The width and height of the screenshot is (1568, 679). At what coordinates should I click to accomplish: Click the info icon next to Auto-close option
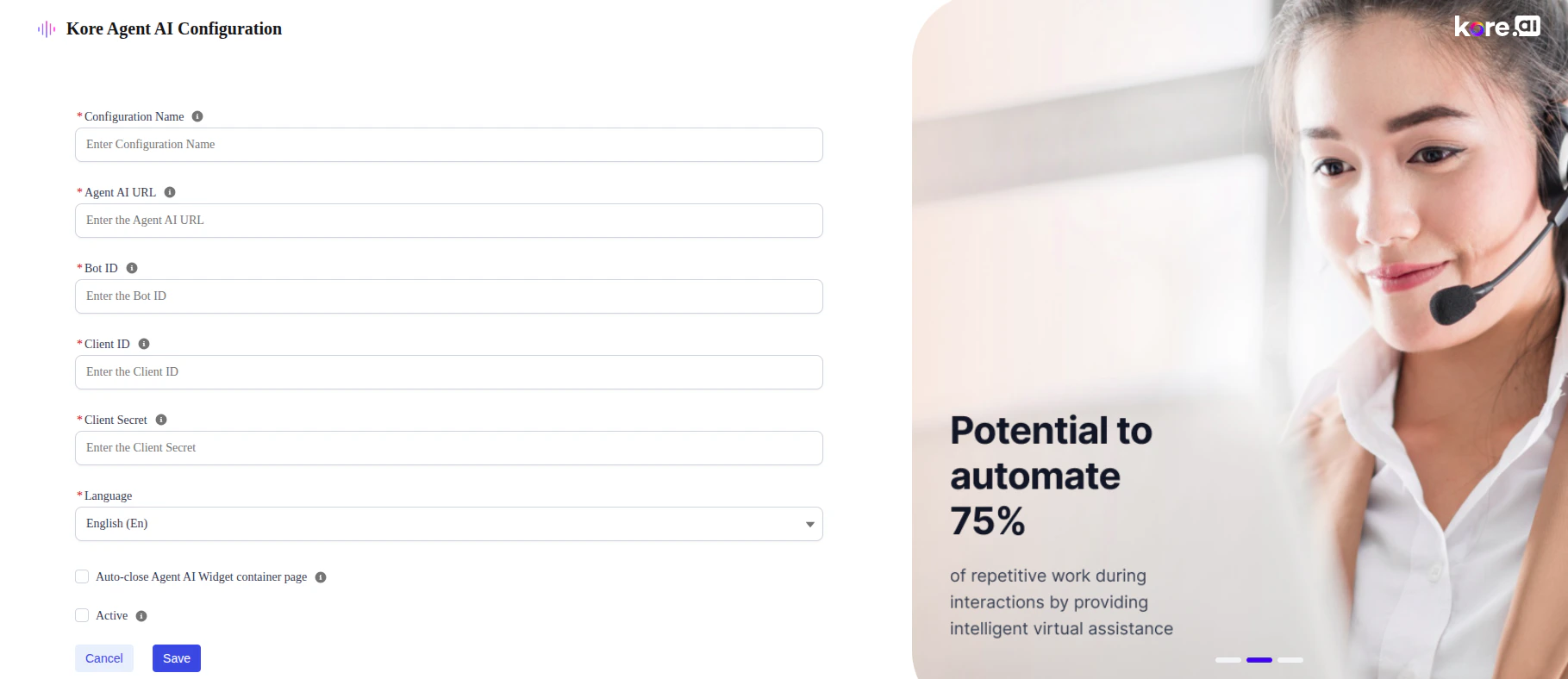tap(321, 576)
